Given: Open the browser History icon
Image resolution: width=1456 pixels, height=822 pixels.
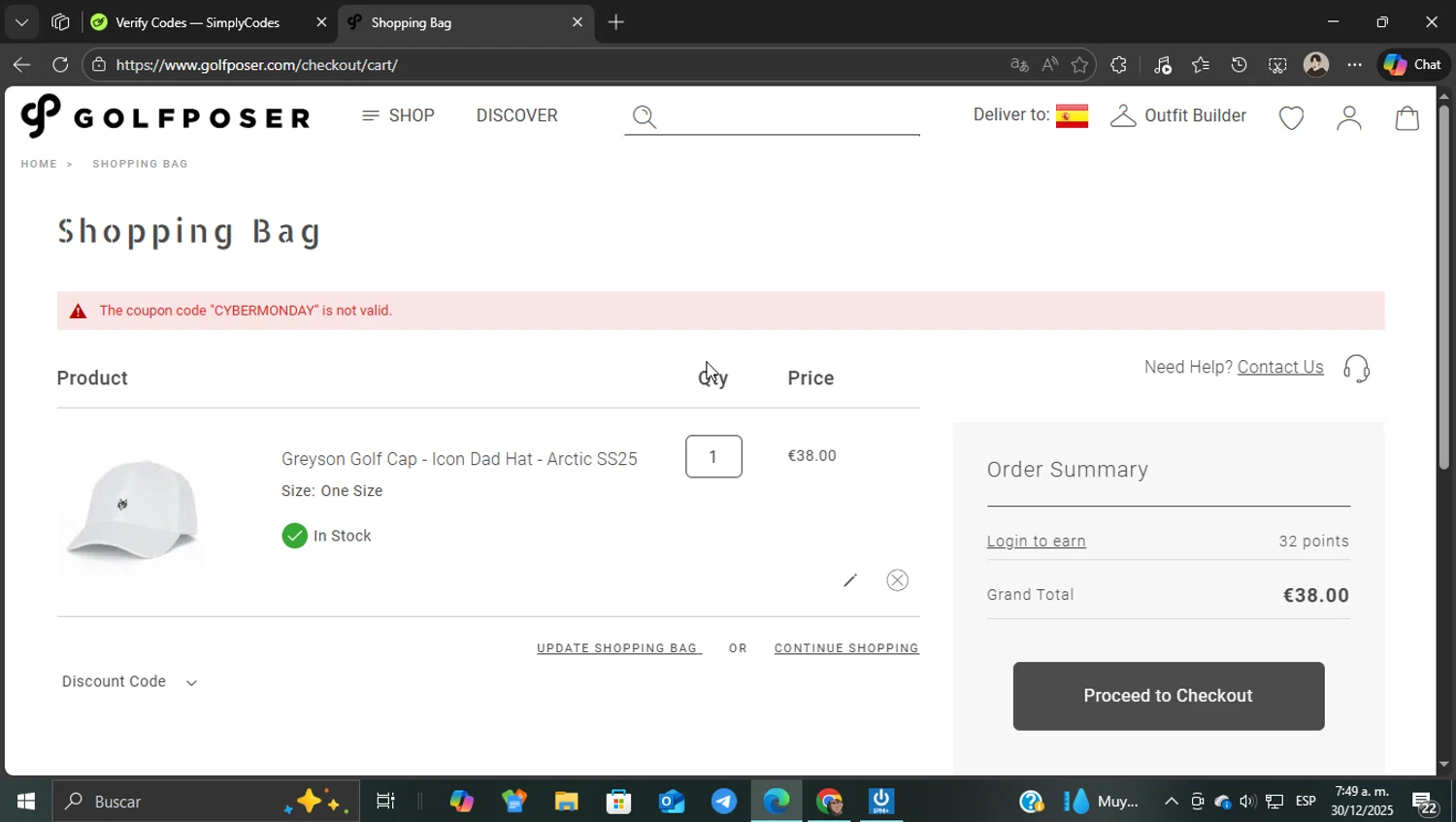Looking at the screenshot, I should tap(1239, 65).
